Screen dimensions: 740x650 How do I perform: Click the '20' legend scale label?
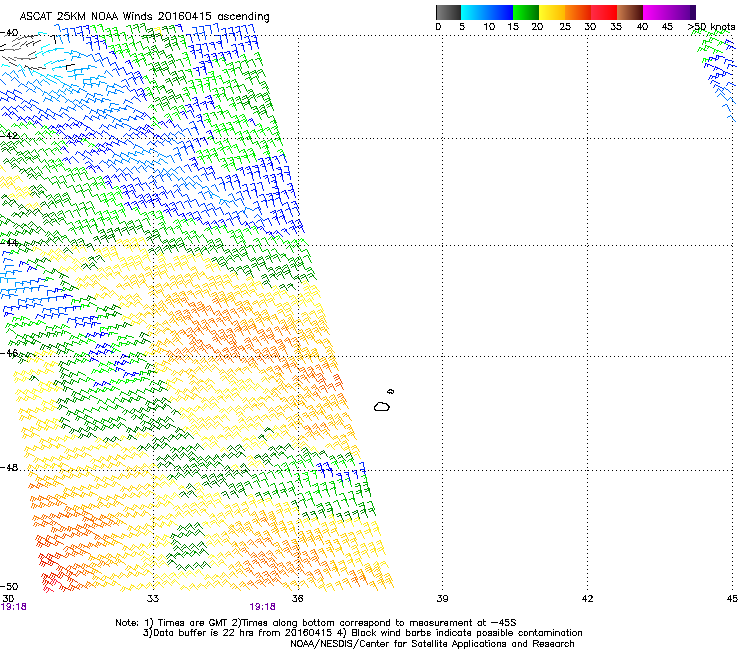point(537,27)
